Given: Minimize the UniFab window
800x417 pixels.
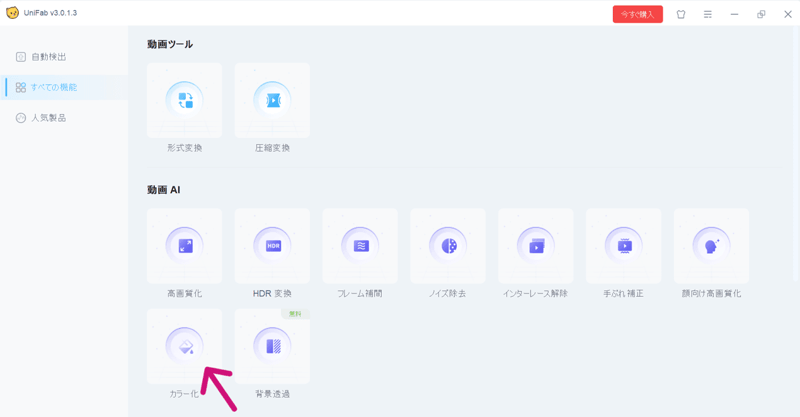Looking at the screenshot, I should click(x=734, y=14).
